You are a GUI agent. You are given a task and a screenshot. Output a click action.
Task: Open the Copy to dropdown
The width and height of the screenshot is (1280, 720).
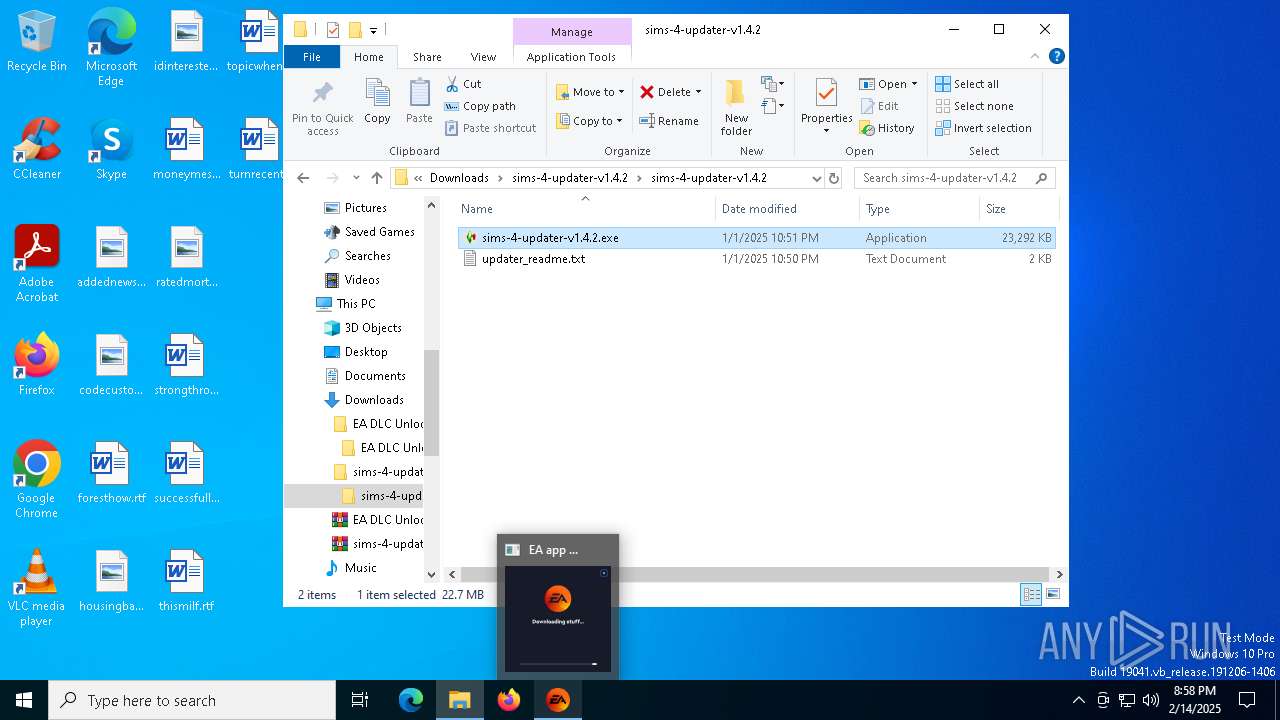(x=590, y=121)
